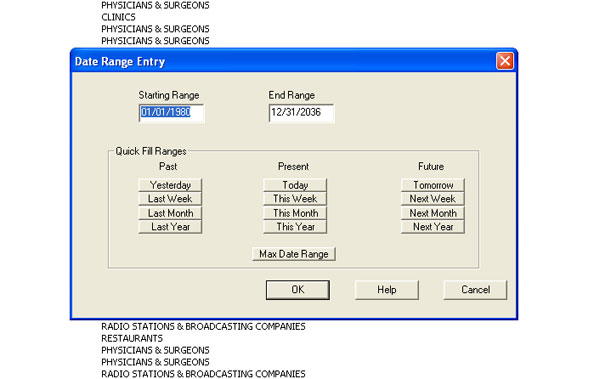This screenshot has height=379, width=594.
Task: Confirm the dialog with OK
Action: [x=298, y=290]
